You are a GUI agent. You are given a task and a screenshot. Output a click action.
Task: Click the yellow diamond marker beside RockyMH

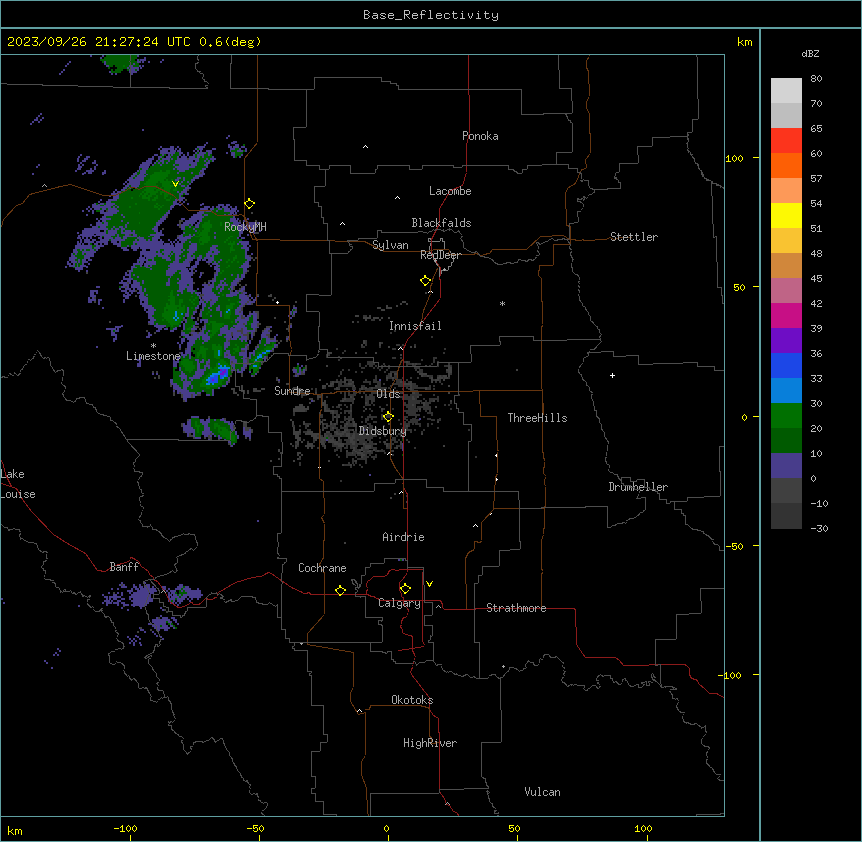click(x=250, y=204)
